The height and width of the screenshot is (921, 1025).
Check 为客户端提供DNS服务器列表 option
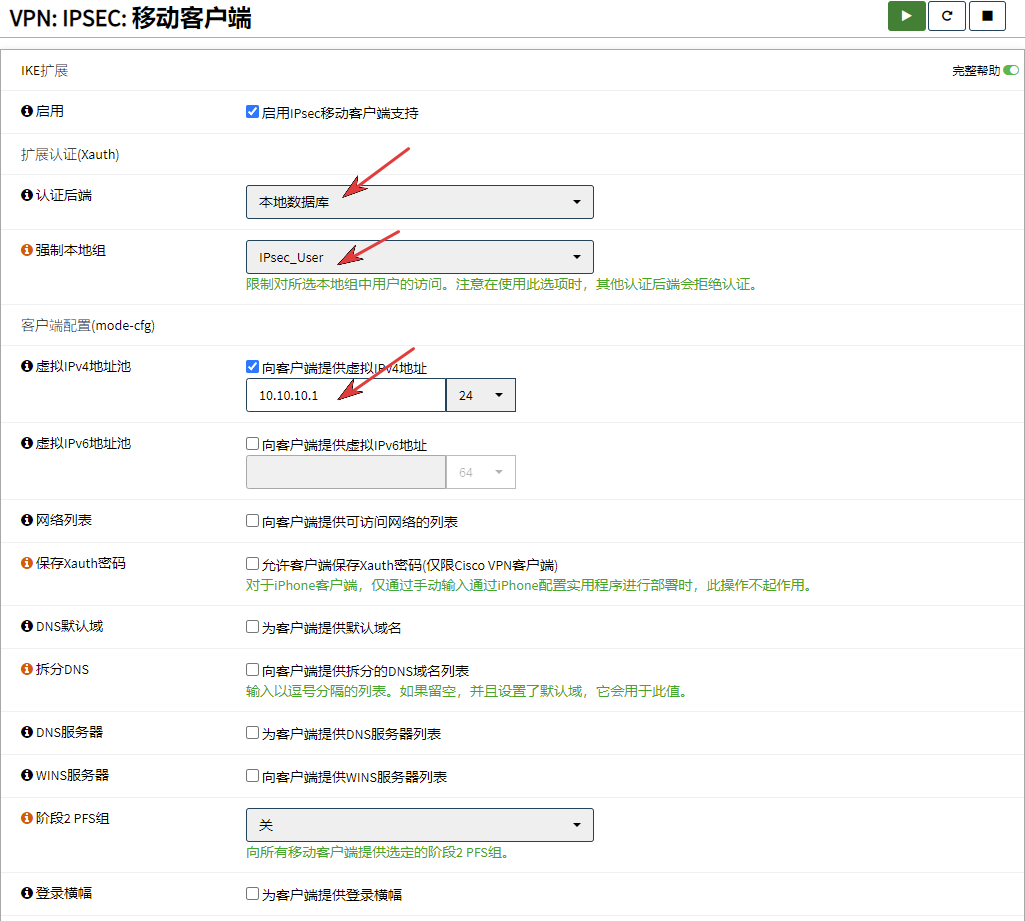point(253,733)
